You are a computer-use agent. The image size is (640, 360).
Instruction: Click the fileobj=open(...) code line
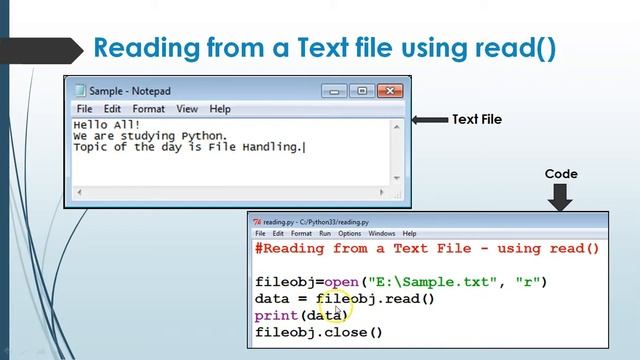pyautogui.click(x=401, y=282)
